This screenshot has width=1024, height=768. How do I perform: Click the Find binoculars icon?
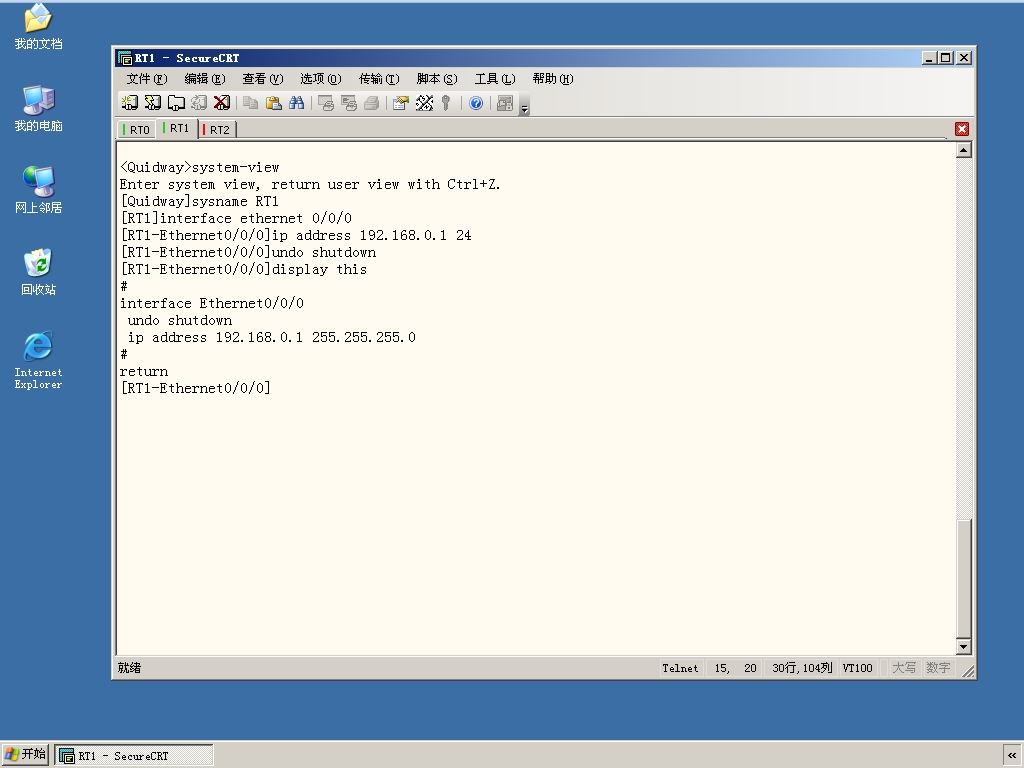296,103
